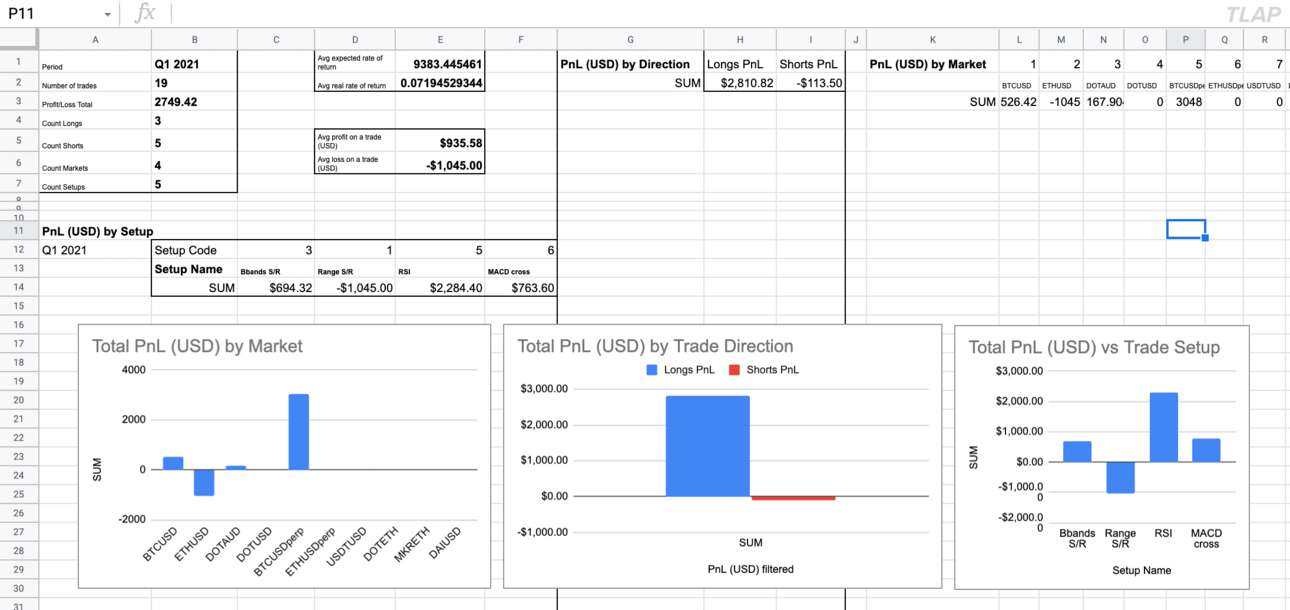Click the 'MACD cross' cell in row 13

pyautogui.click(x=520, y=270)
